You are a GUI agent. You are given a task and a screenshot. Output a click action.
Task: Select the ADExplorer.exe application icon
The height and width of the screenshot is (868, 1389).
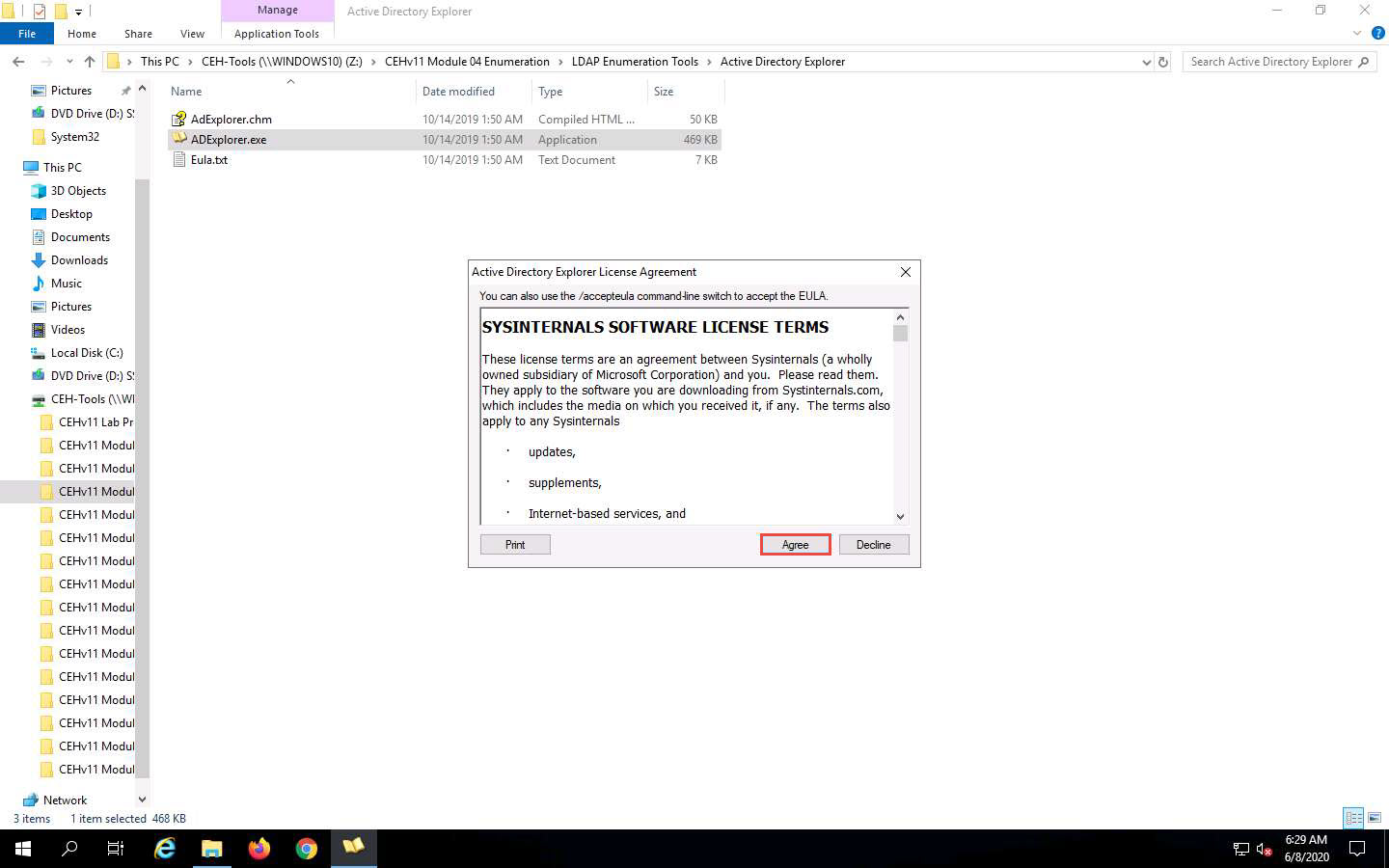[178, 139]
